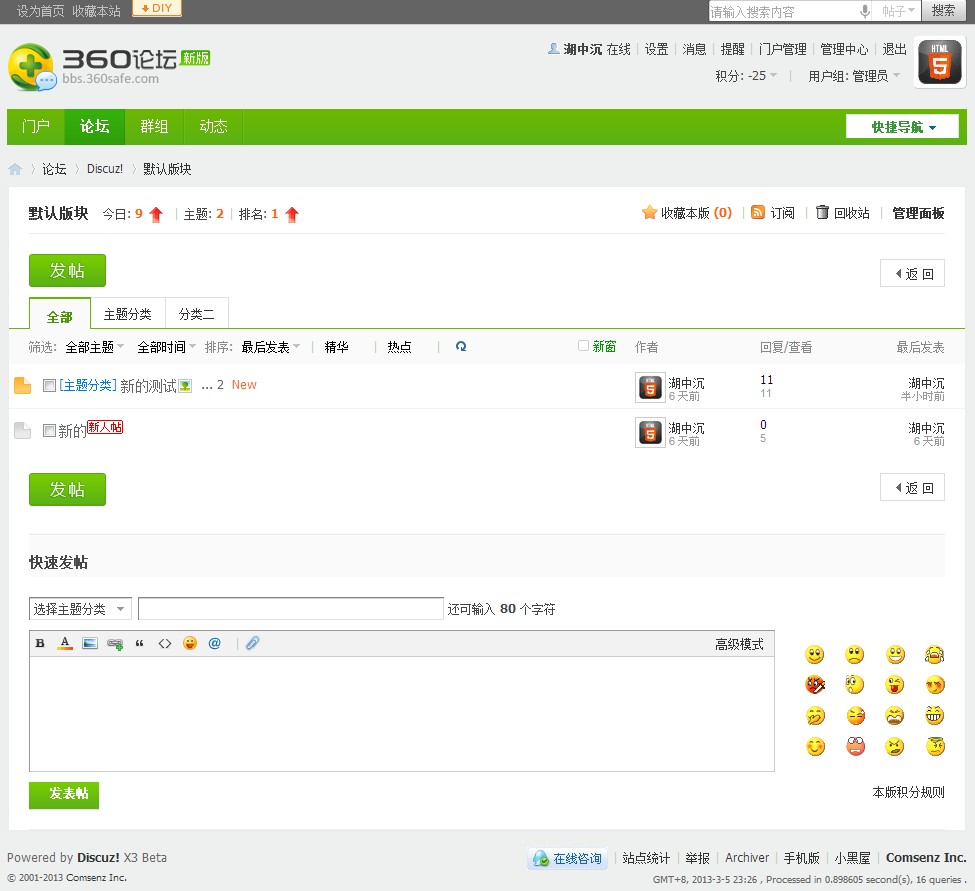The height and width of the screenshot is (891, 975).
Task: Tick the checkbox for 新的 thread
Action: (x=49, y=430)
